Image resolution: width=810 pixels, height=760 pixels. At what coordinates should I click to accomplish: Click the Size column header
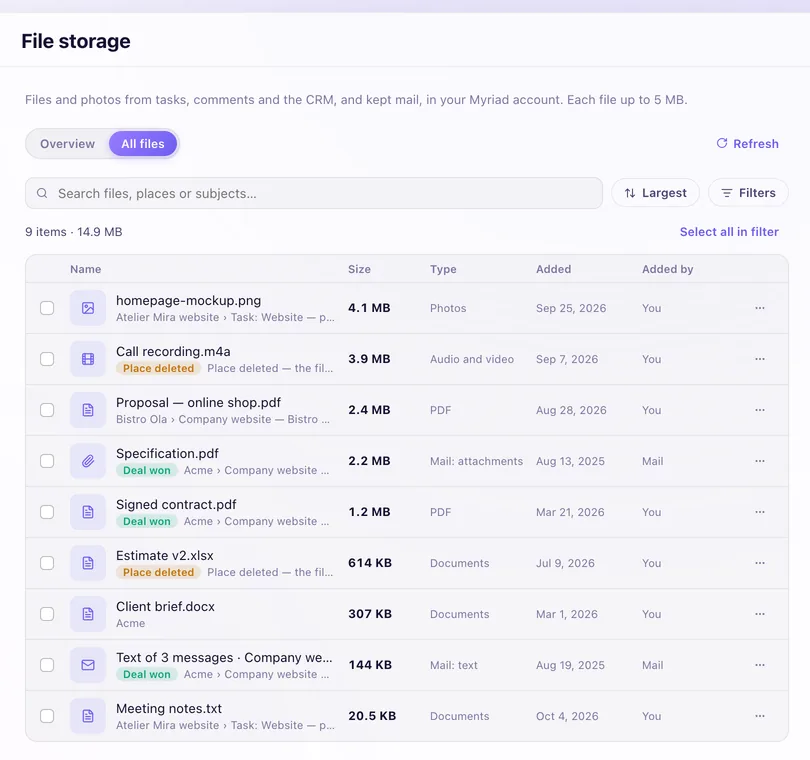(x=360, y=269)
